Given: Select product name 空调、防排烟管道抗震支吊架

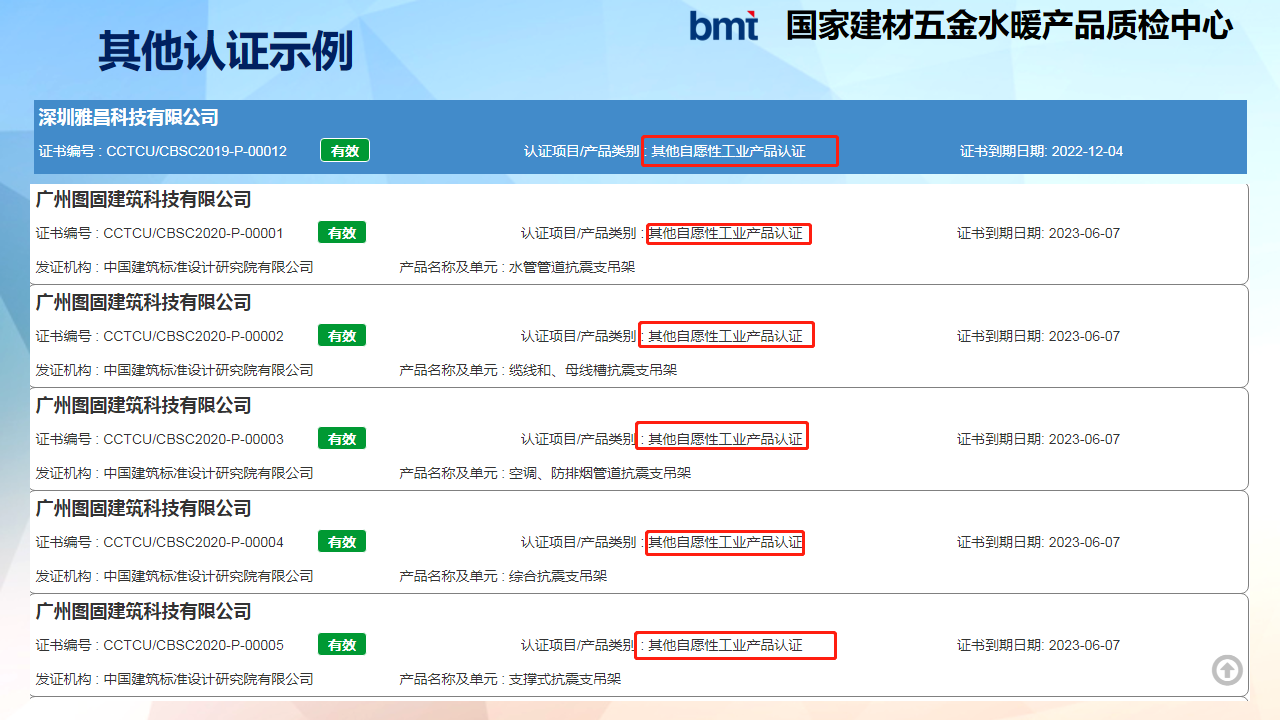Looking at the screenshot, I should 600,473.
